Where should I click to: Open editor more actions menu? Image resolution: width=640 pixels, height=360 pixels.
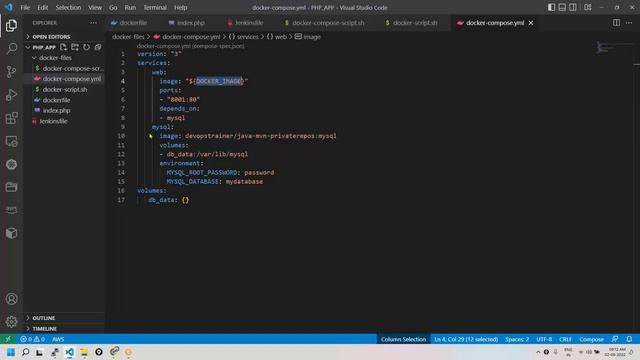[629, 23]
